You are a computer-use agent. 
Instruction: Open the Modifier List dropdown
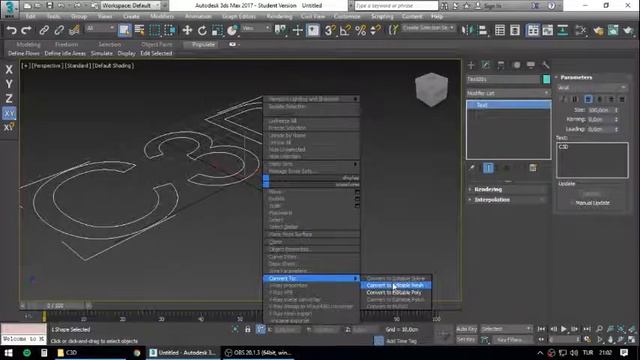[508, 93]
